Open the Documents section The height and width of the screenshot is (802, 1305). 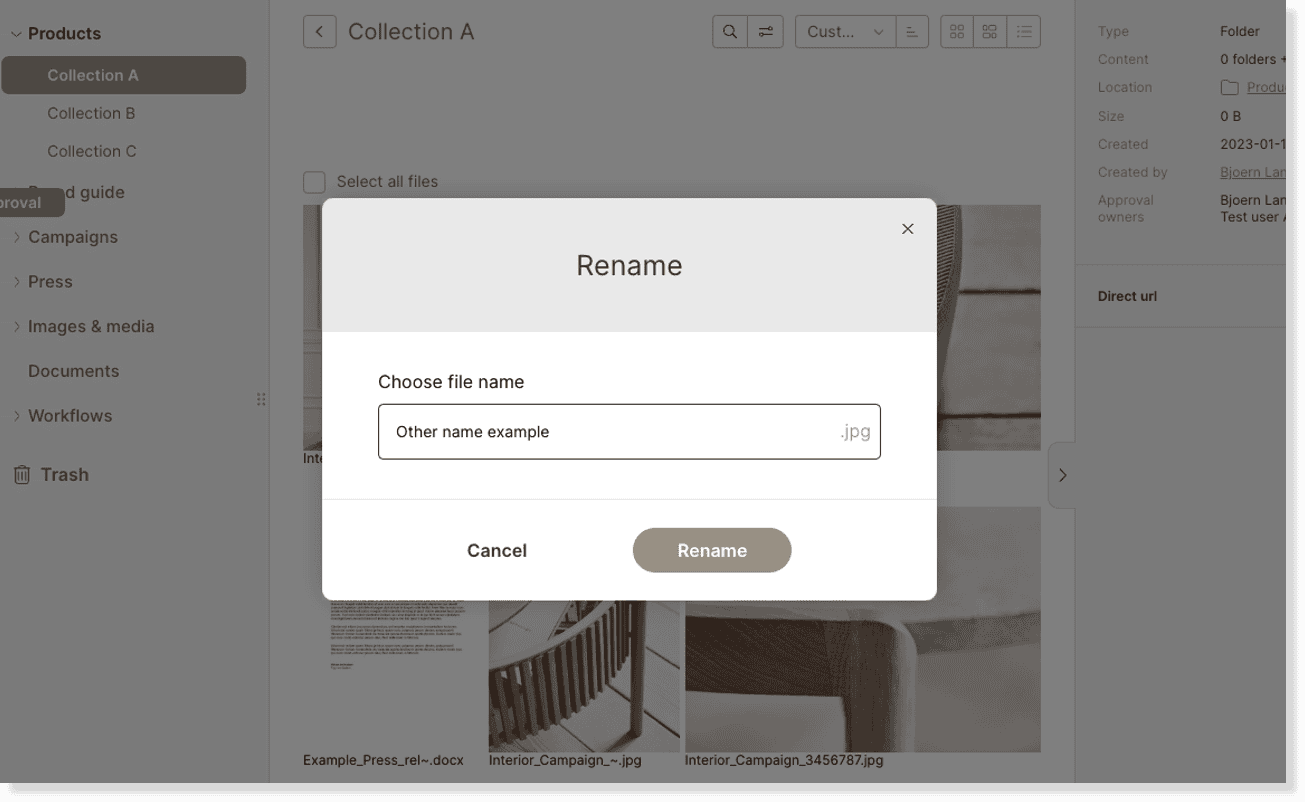point(73,370)
